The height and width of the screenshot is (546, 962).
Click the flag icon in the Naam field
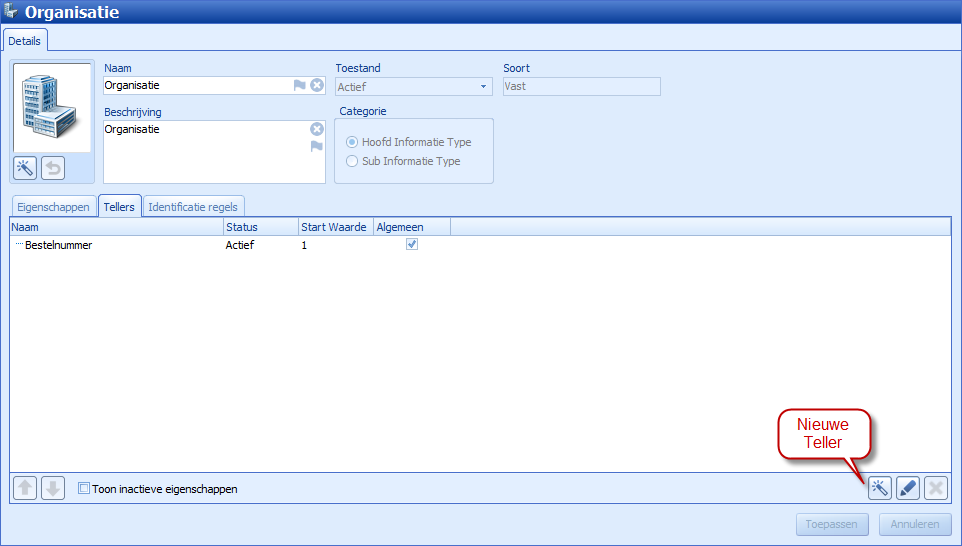299,85
